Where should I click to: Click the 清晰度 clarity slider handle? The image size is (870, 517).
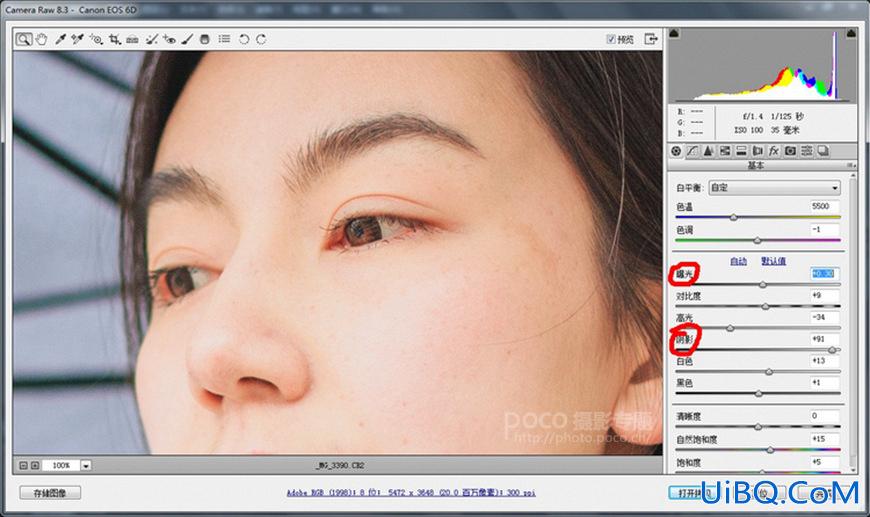pyautogui.click(x=758, y=427)
